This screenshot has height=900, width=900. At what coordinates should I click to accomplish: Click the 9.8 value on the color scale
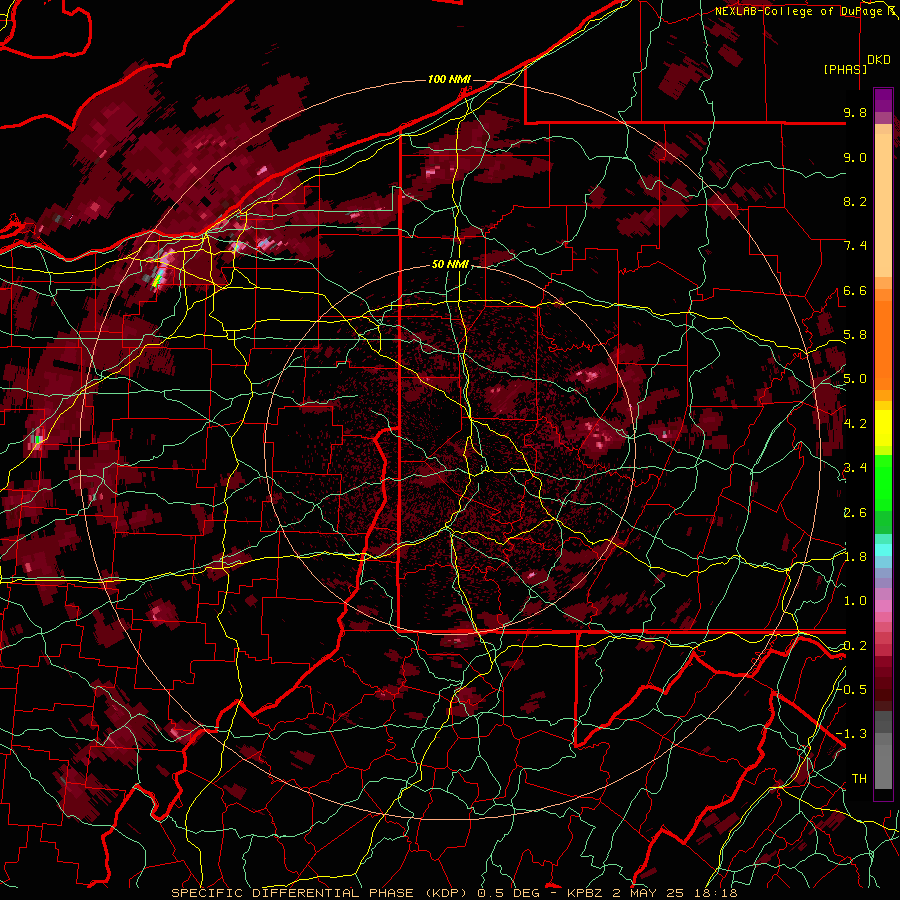(855, 112)
